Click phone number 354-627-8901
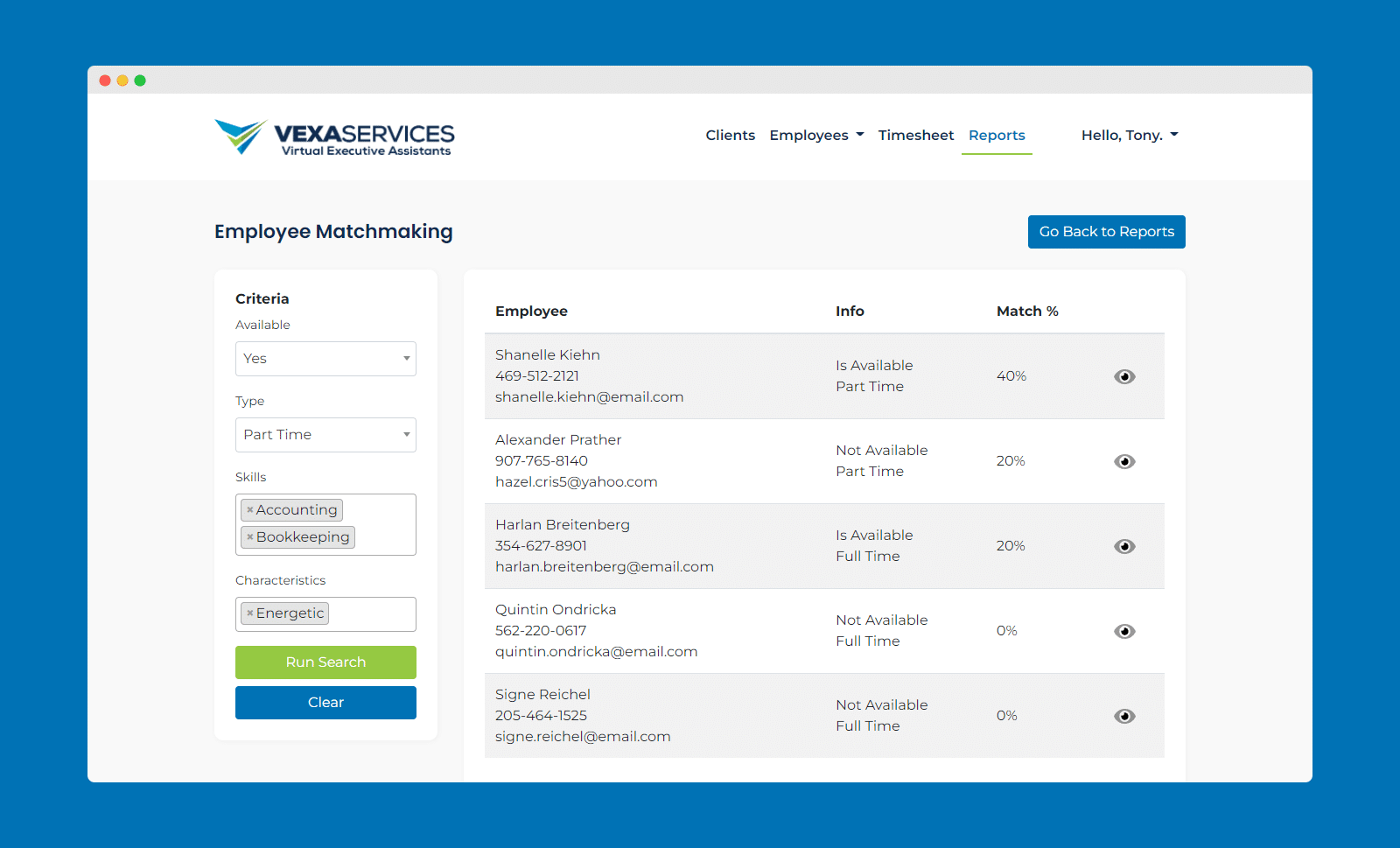The height and width of the screenshot is (848, 1400). [541, 546]
